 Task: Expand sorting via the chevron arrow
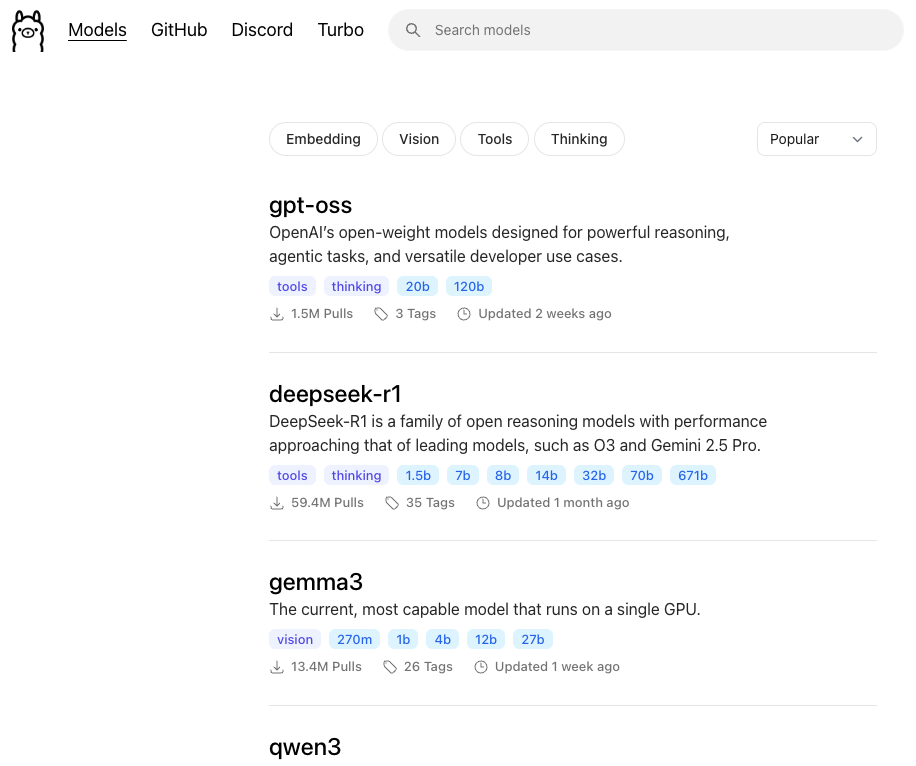click(857, 140)
